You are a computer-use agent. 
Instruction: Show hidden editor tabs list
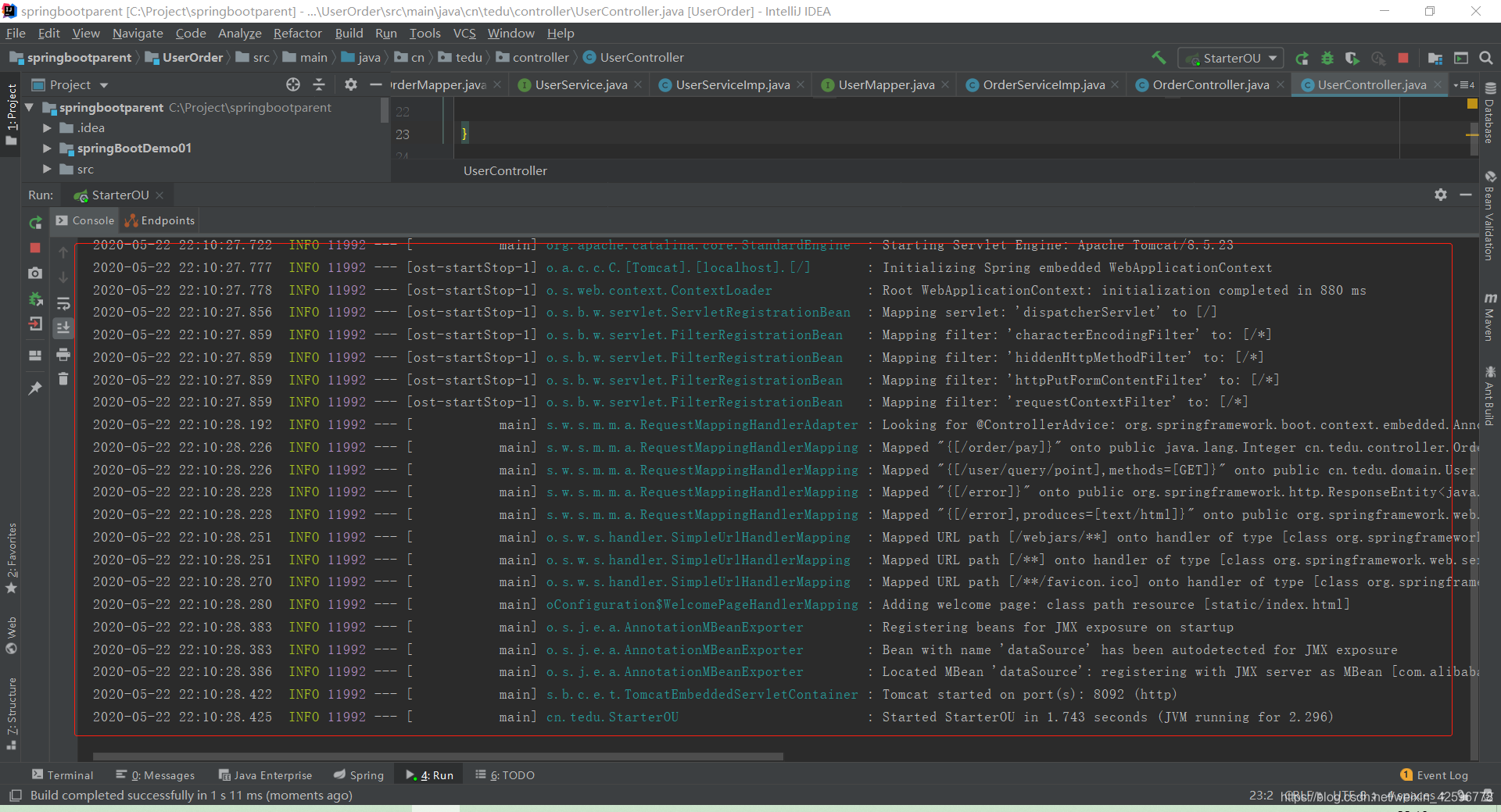point(1464,84)
